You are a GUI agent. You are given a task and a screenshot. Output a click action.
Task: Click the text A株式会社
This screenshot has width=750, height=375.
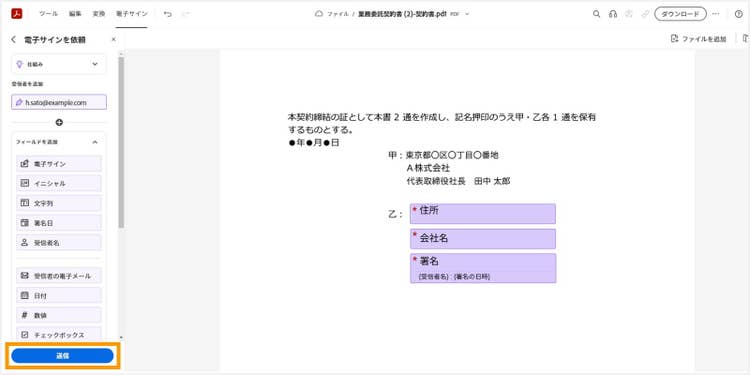coord(428,168)
